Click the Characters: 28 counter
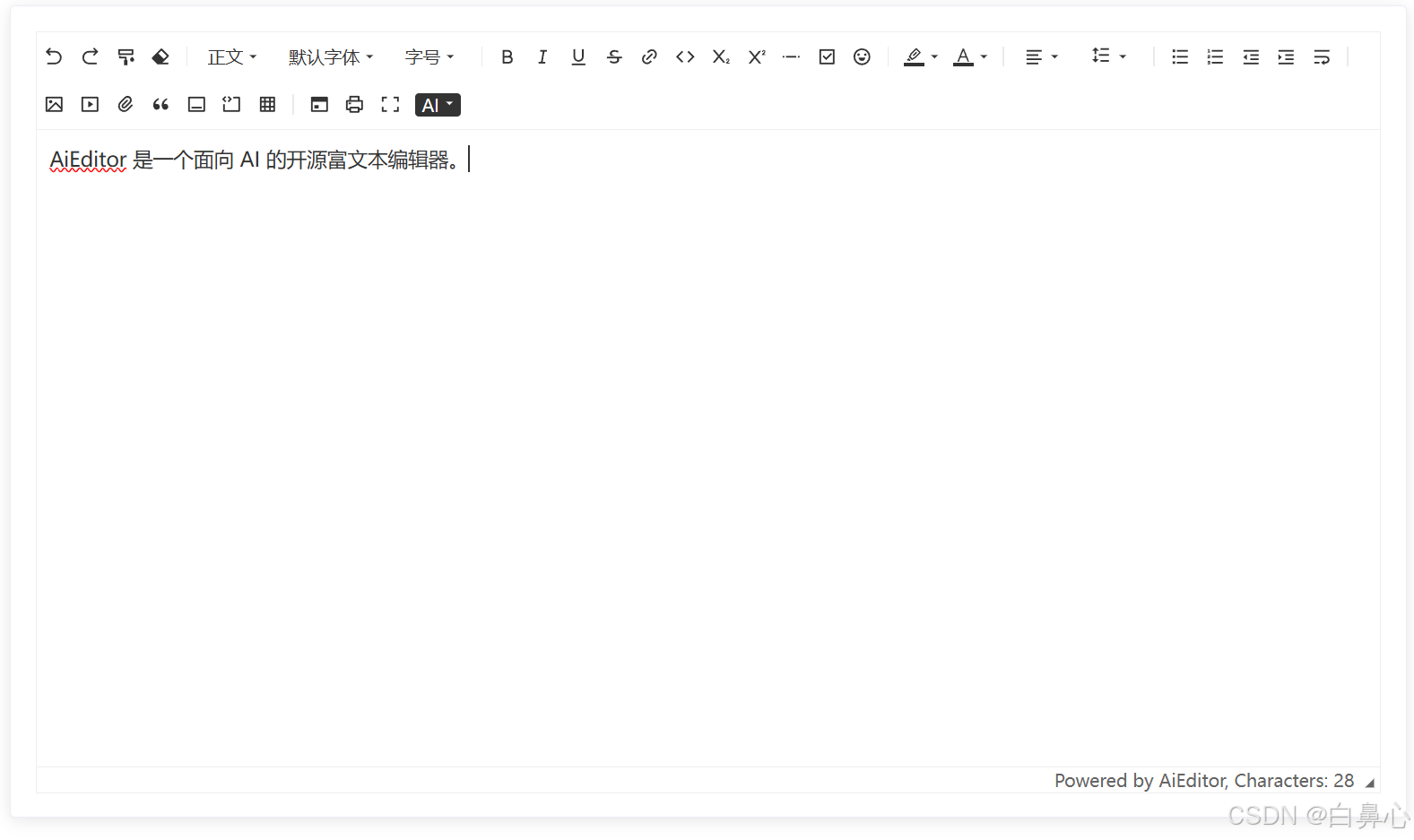 click(x=1294, y=781)
